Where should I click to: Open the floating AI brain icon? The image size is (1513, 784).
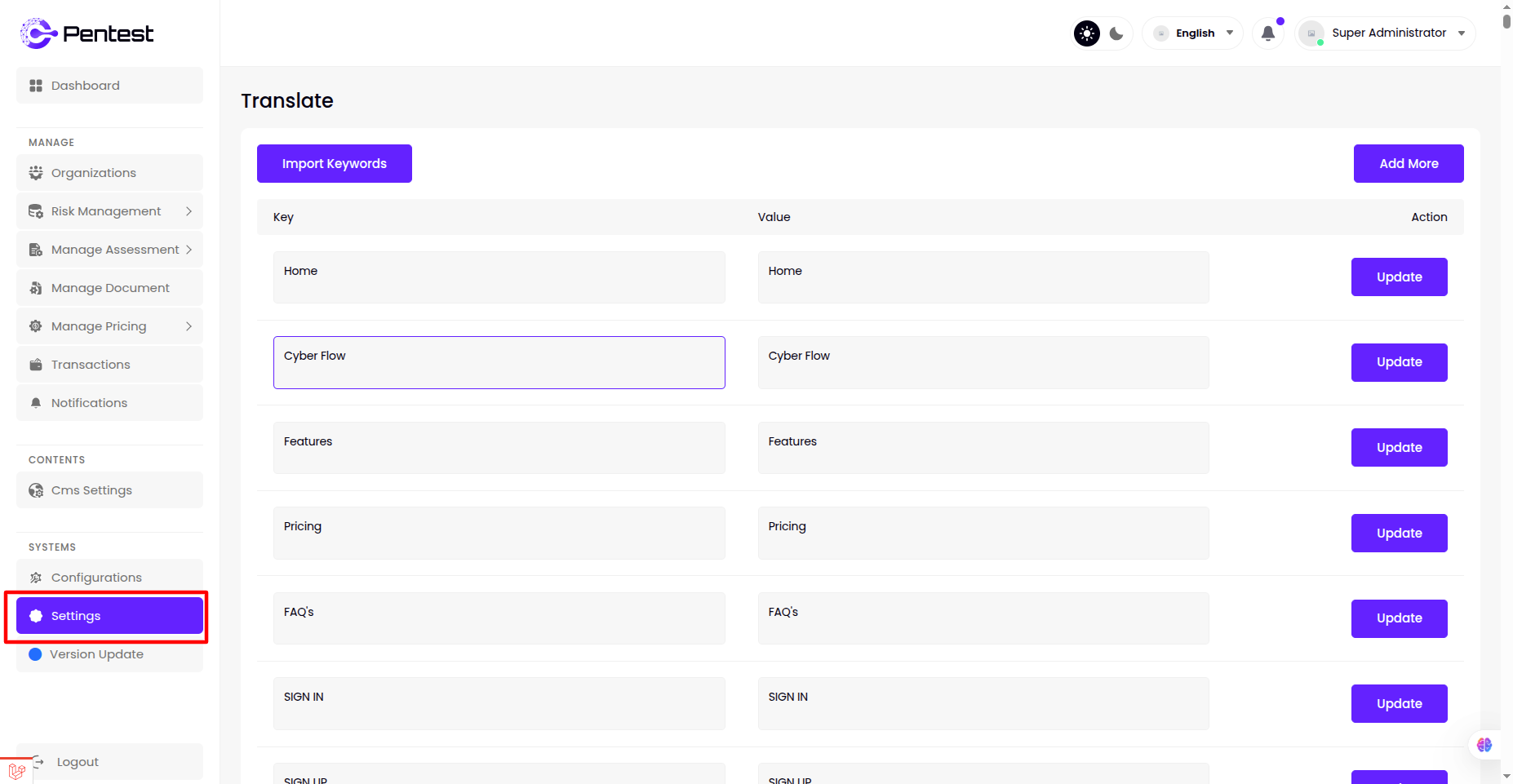point(1484,745)
